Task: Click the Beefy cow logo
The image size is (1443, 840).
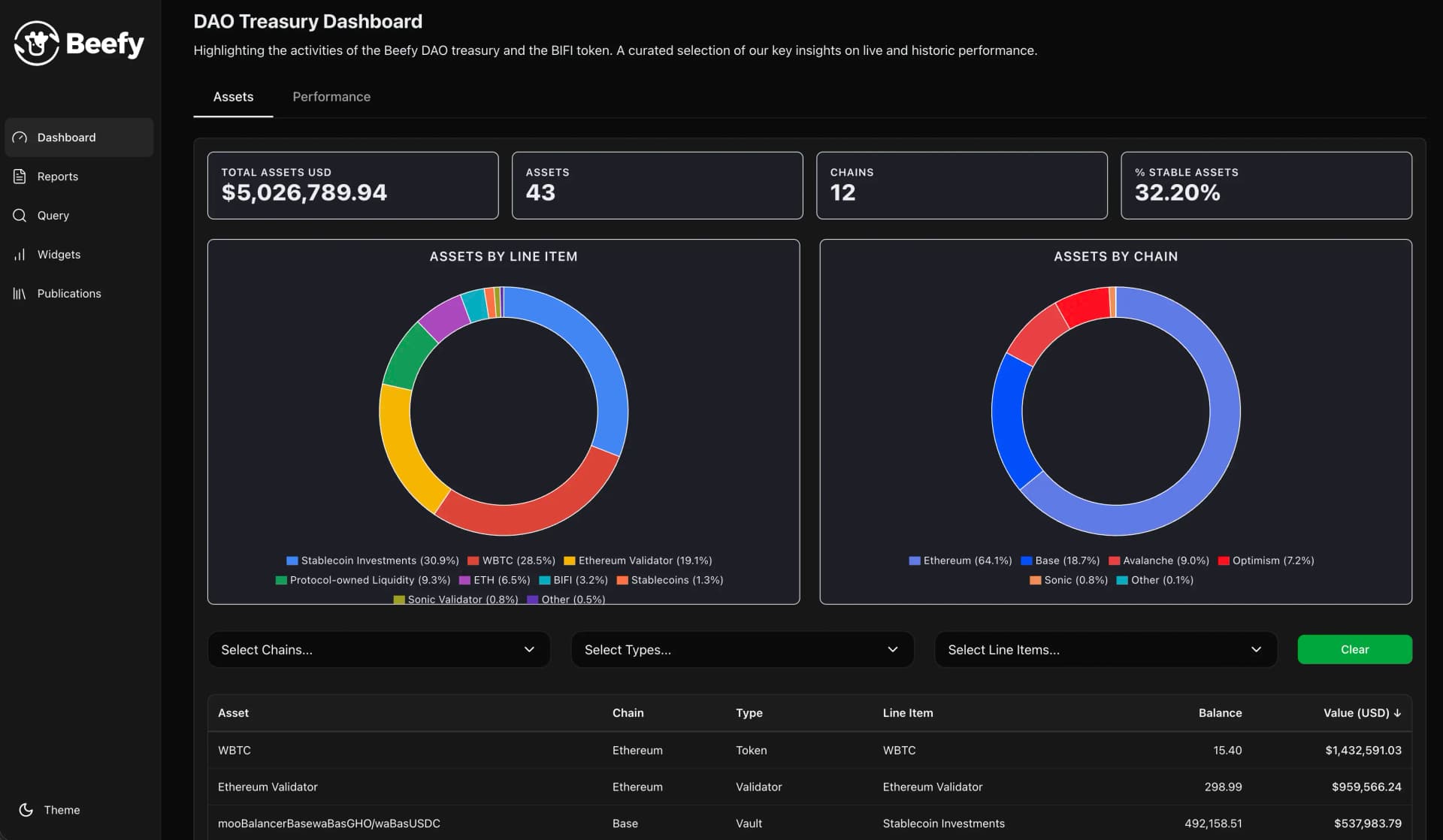Action: point(37,43)
